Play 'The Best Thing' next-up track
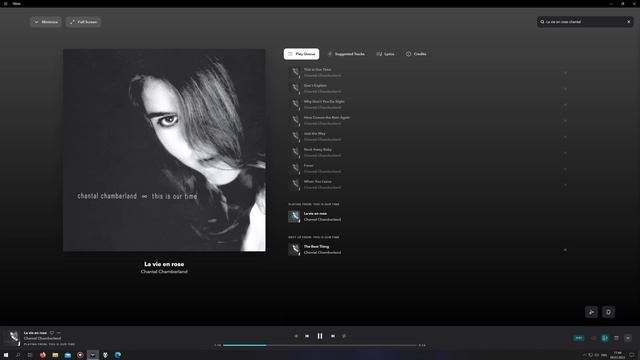 (428, 249)
